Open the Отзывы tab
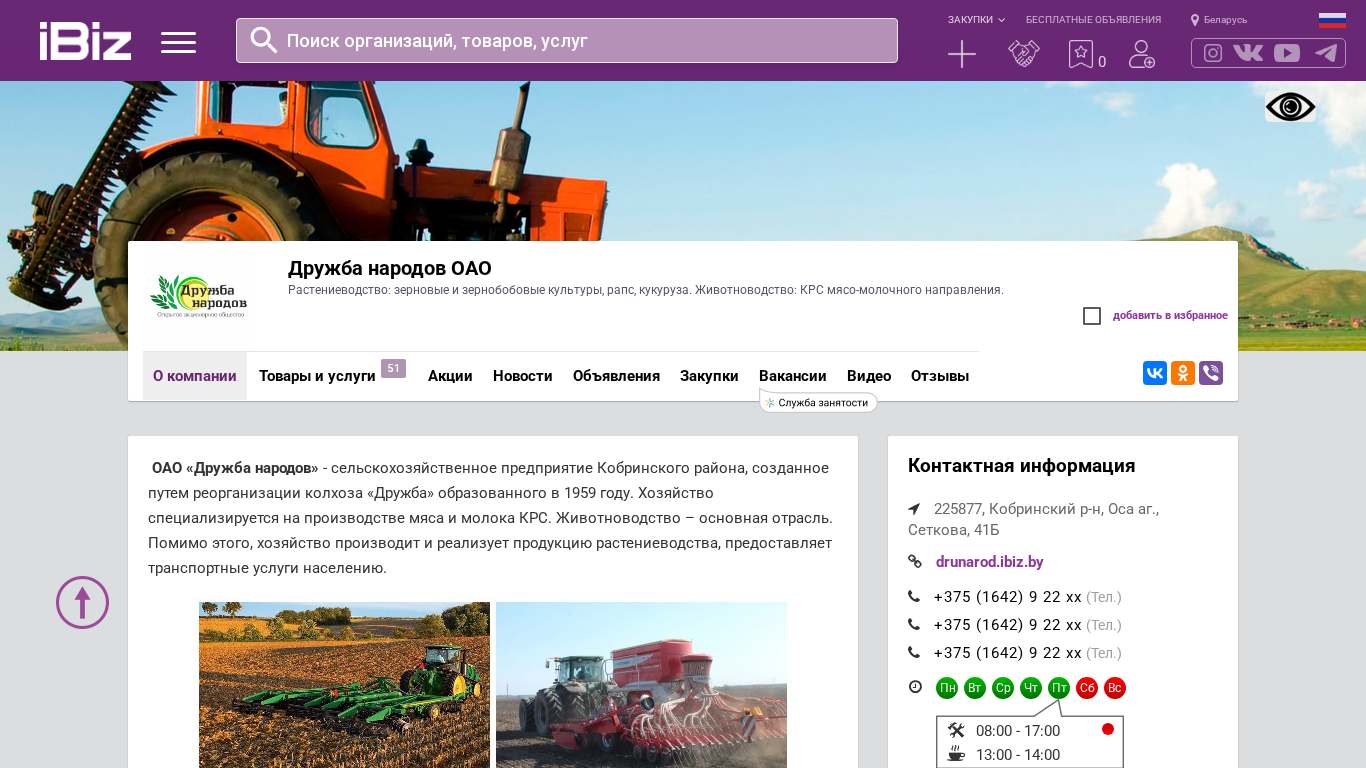Viewport: 1366px width, 768px height. 940,376
